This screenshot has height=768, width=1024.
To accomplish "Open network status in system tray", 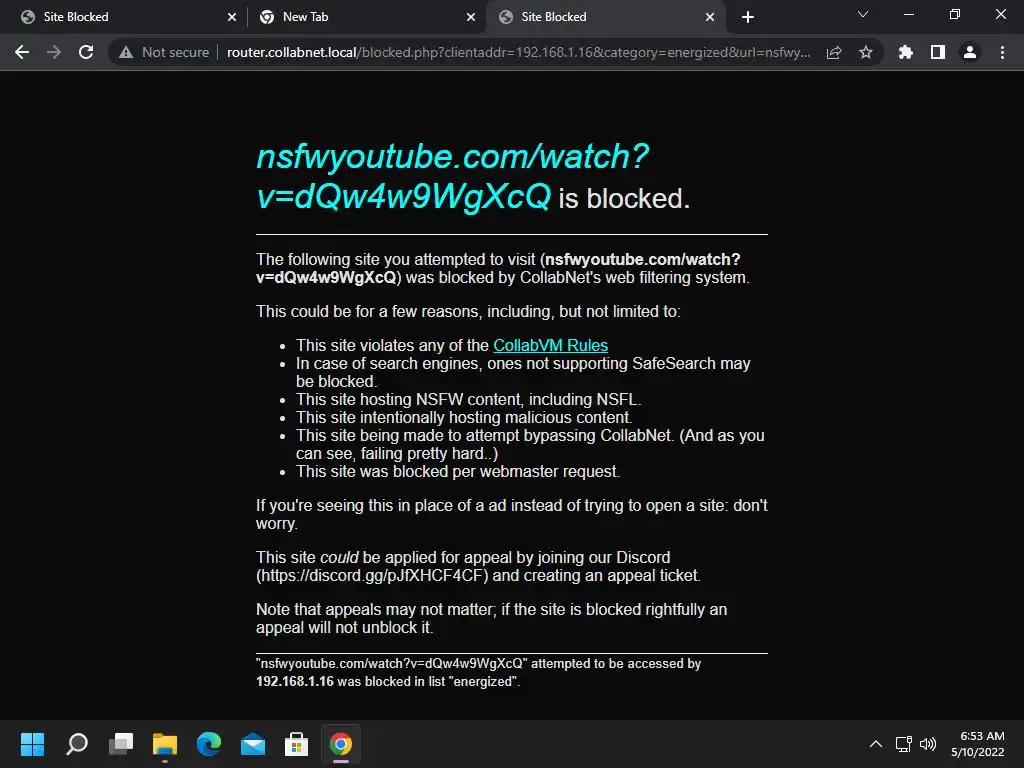I will pyautogui.click(x=904, y=744).
